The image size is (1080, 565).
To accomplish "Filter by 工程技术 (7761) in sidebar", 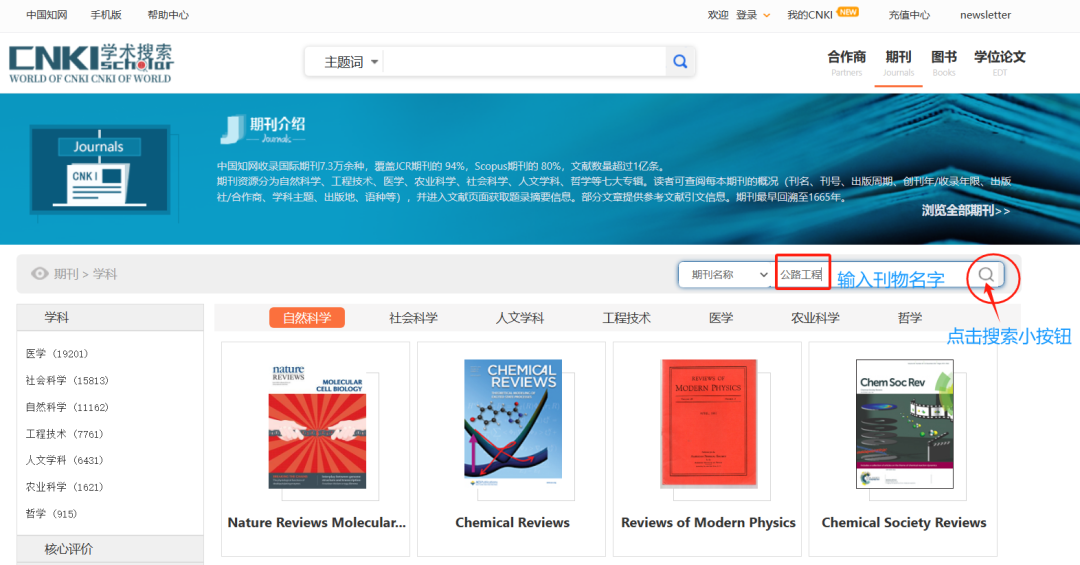I will click(65, 434).
